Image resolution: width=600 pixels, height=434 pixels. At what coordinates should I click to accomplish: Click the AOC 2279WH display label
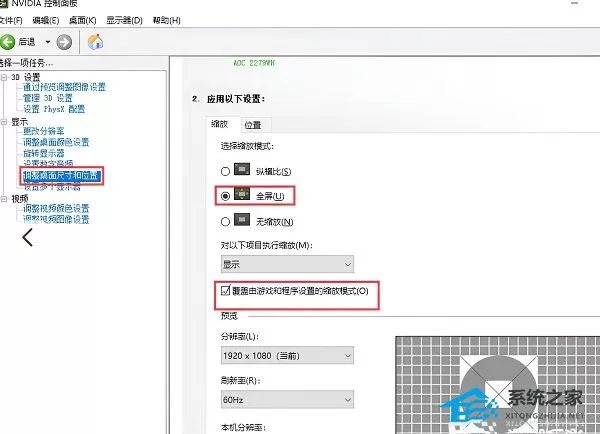tap(254, 63)
